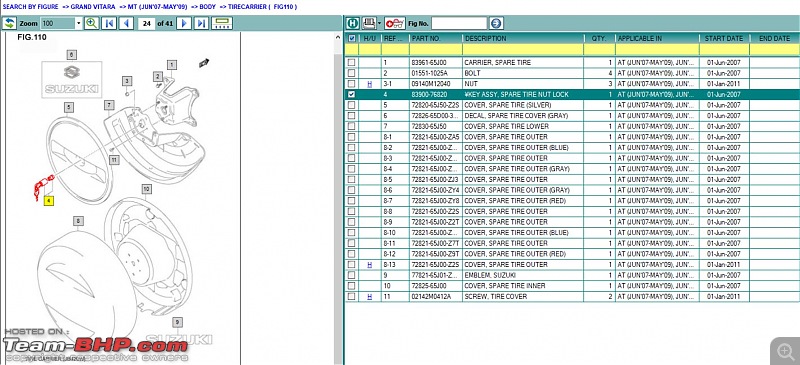Go to next figure page
The width and height of the screenshot is (800, 365).
[x=184, y=23]
